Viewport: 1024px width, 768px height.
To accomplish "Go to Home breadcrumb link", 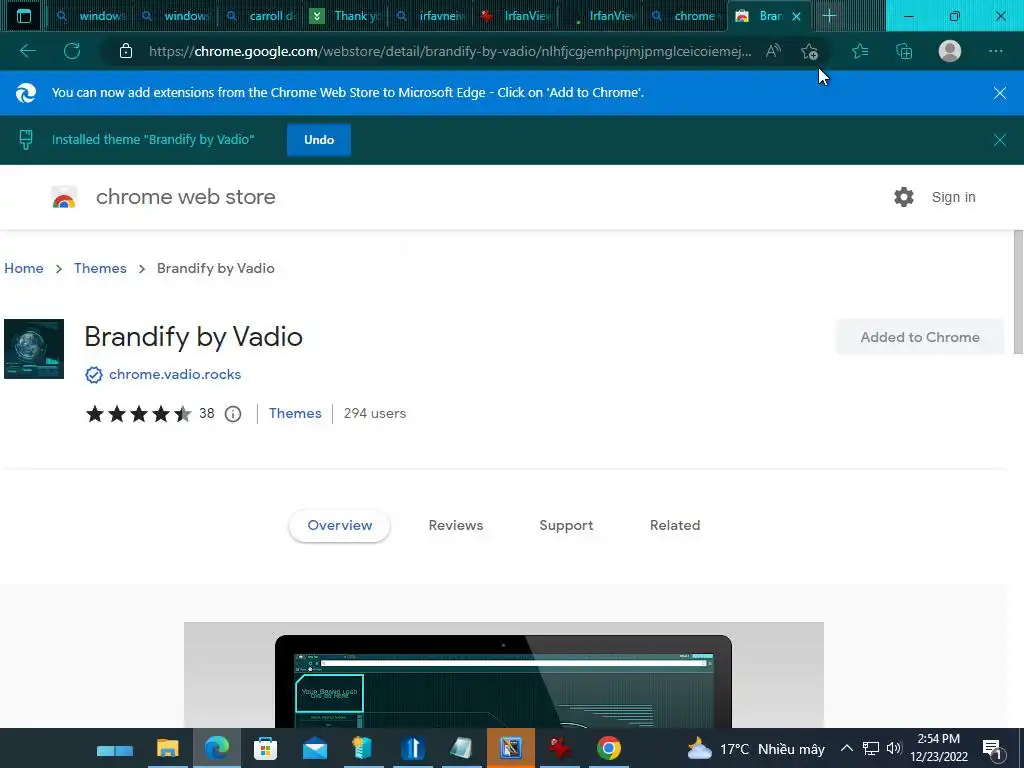I will pyautogui.click(x=24, y=268).
